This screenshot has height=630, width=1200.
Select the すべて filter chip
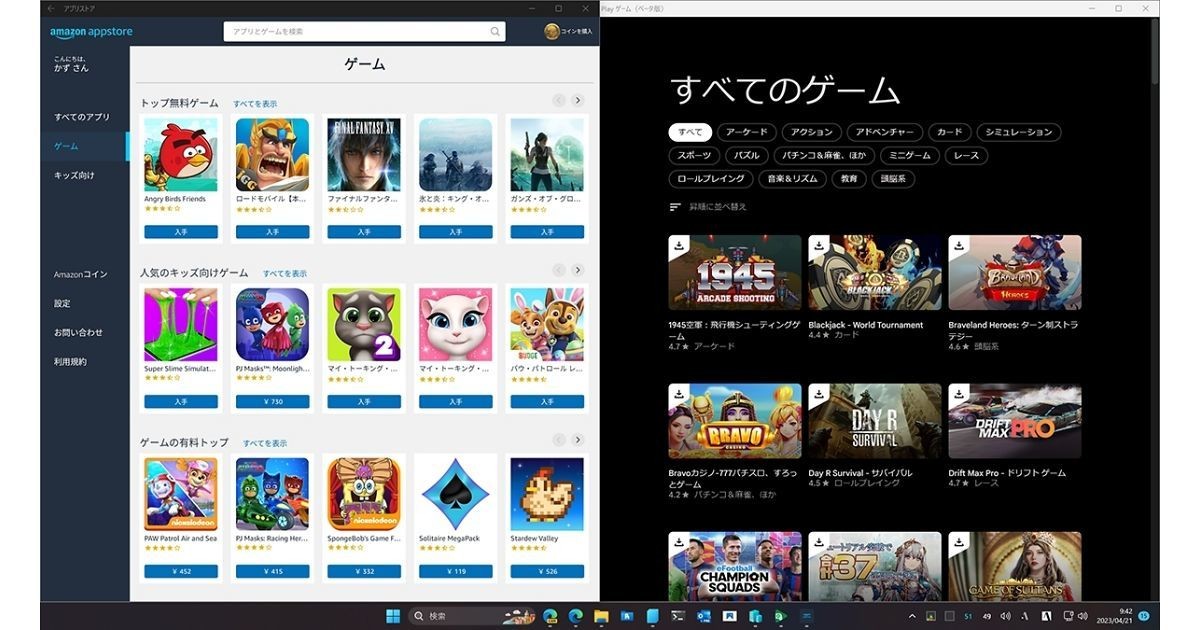click(x=690, y=132)
